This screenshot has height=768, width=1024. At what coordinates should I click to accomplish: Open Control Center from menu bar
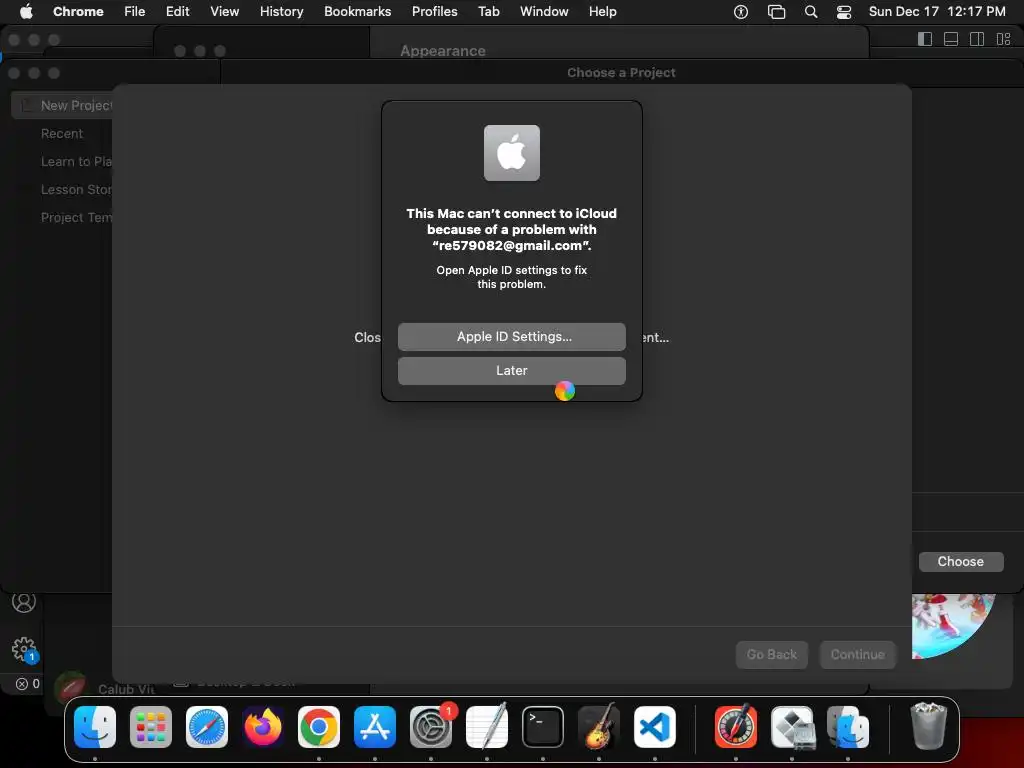coord(844,12)
